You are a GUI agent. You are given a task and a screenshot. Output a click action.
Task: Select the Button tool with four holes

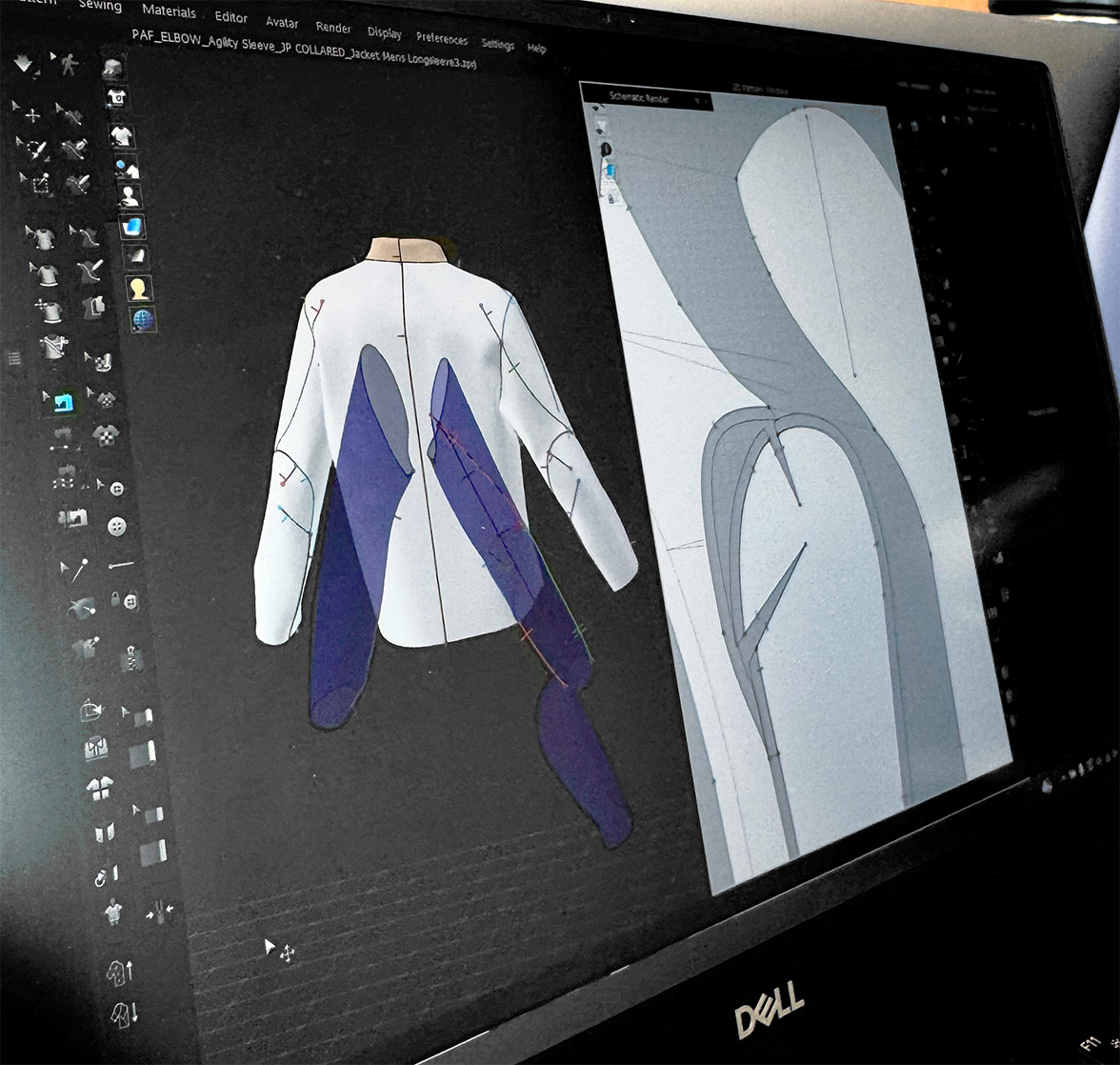pyautogui.click(x=117, y=528)
